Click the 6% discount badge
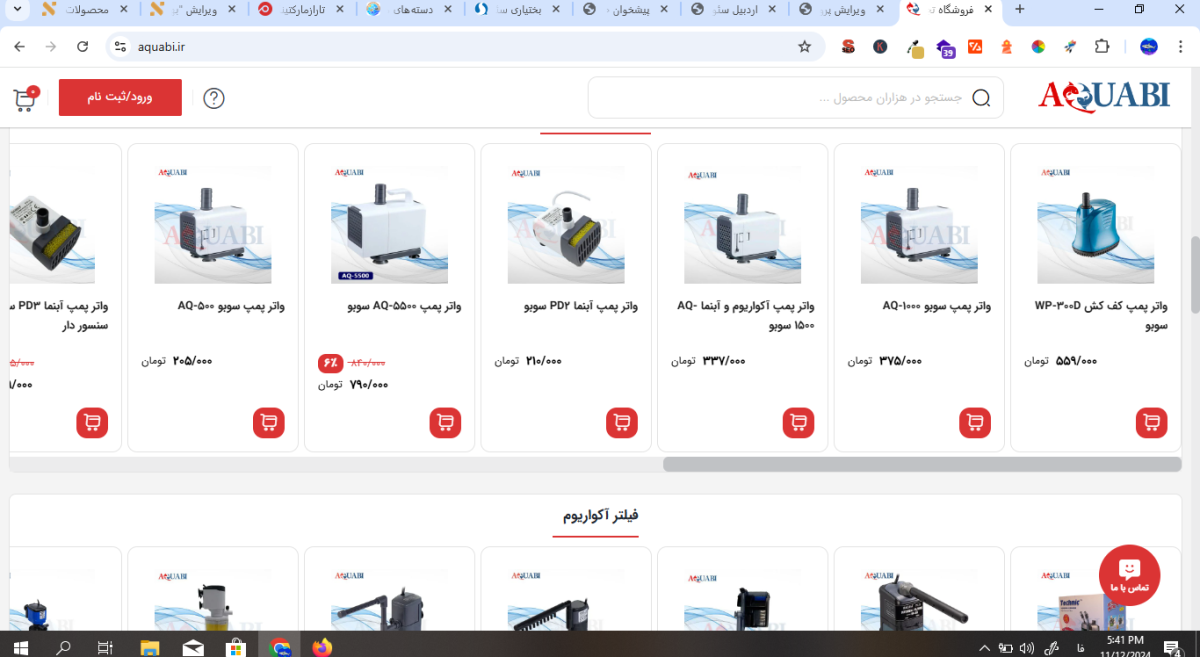Screen dimensions: 1200x657 330,364
